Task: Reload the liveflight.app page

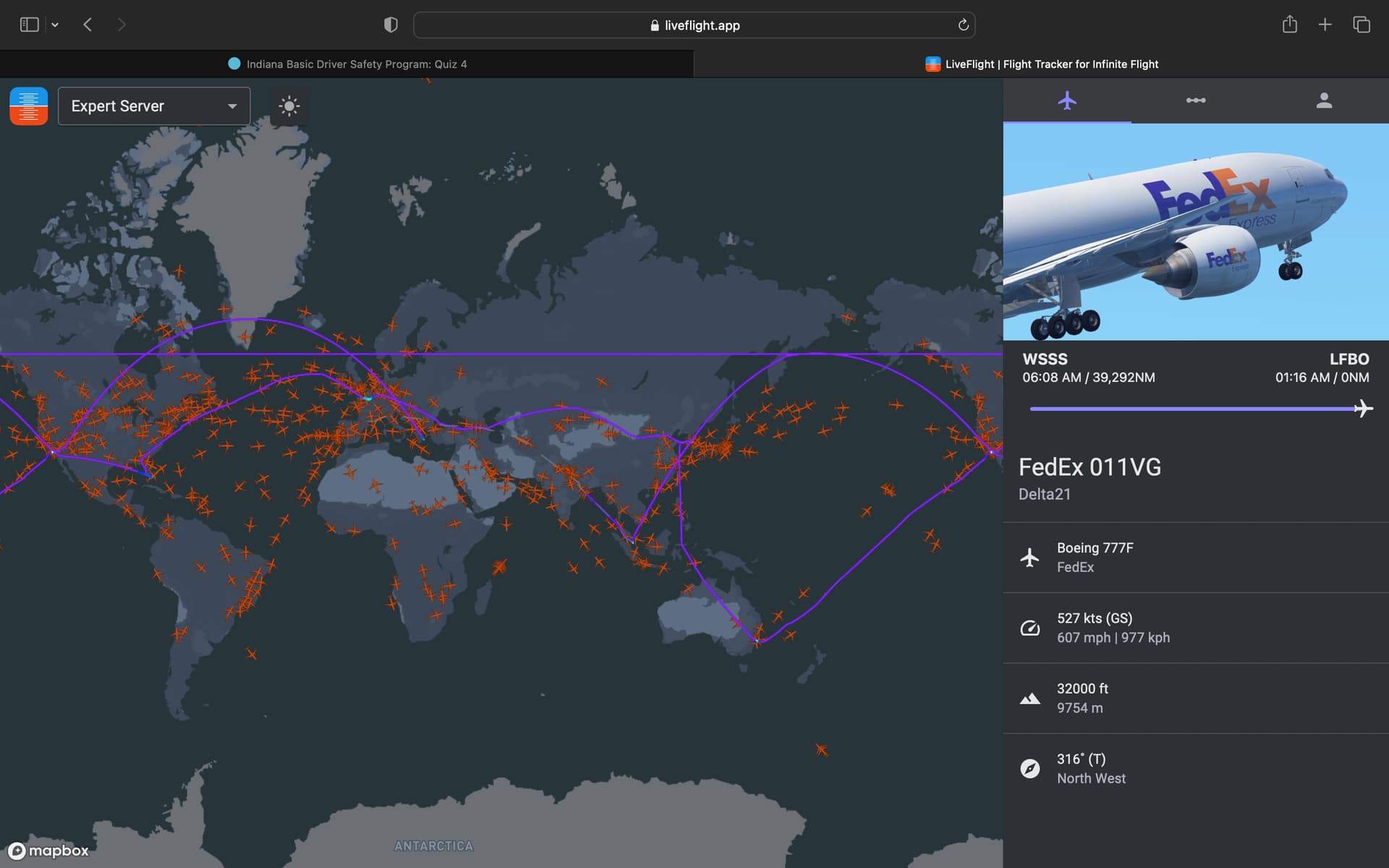Action: (x=963, y=25)
